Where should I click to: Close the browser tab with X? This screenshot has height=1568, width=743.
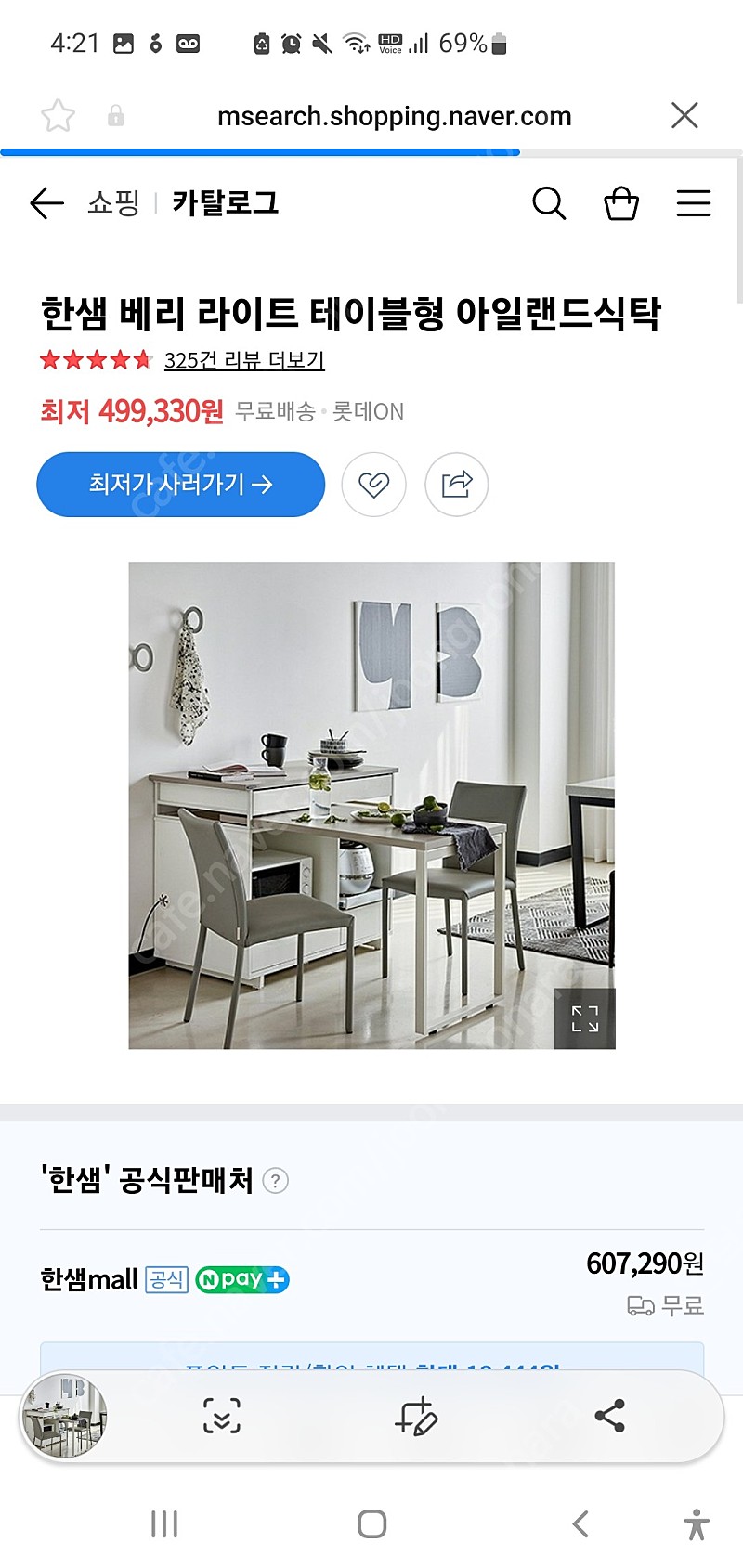(684, 116)
